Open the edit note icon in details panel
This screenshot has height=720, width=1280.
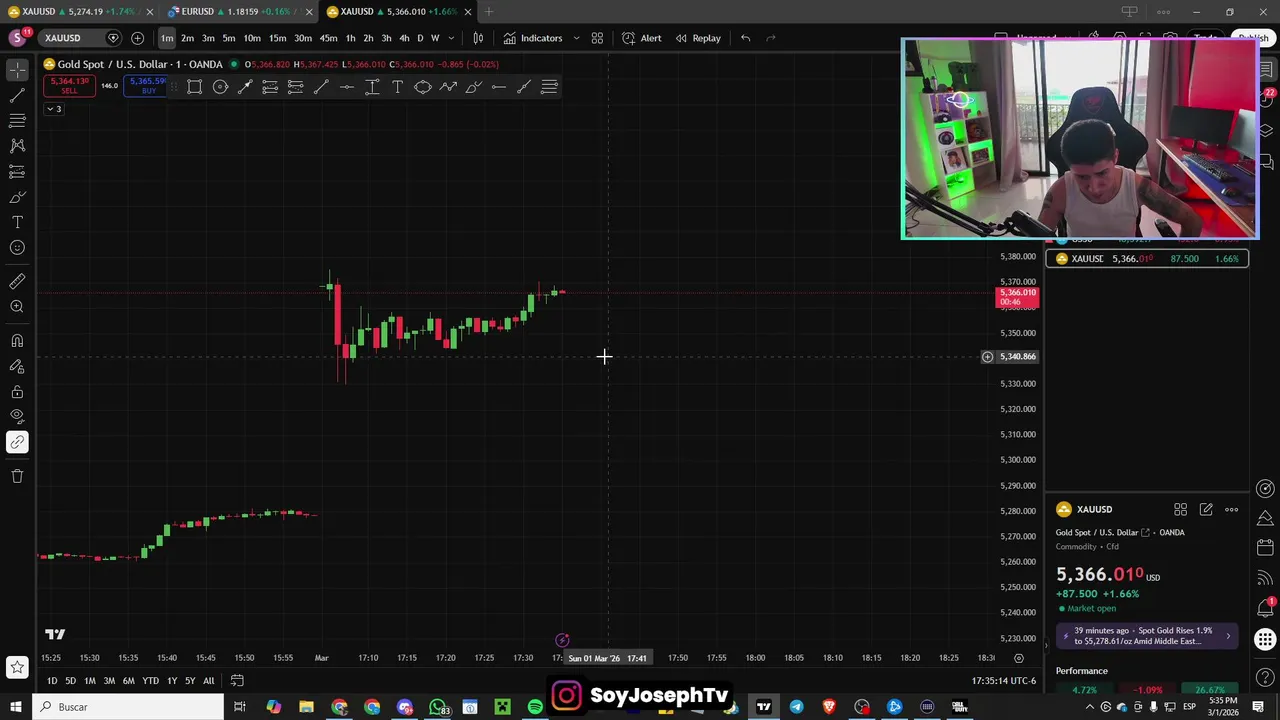pos(1206,510)
